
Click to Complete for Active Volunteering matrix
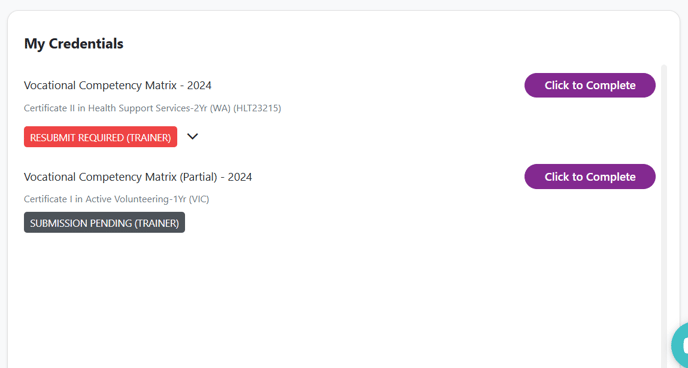tap(590, 177)
